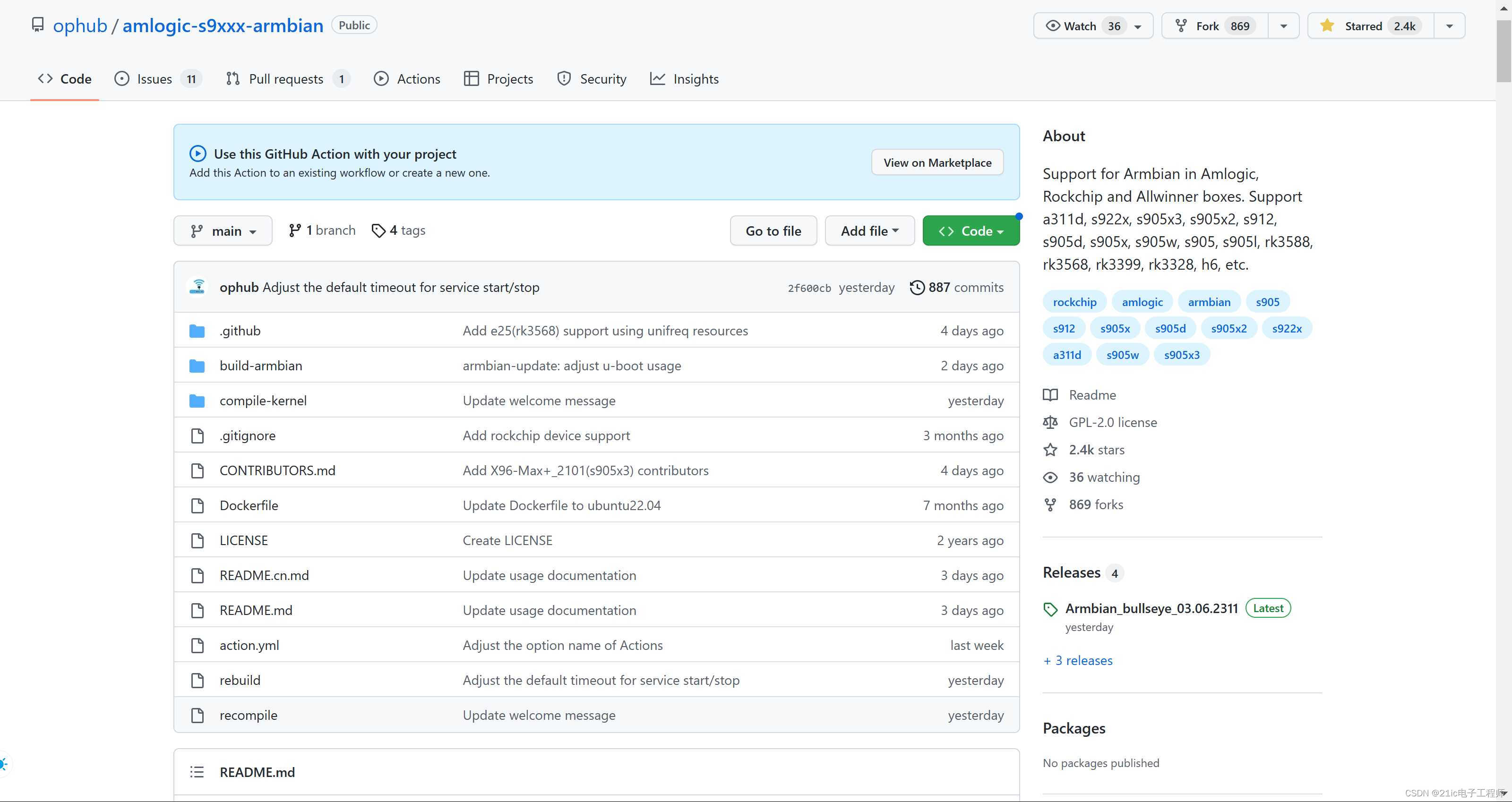Click the release tag icon for Armbian_bullseye

pos(1050,610)
